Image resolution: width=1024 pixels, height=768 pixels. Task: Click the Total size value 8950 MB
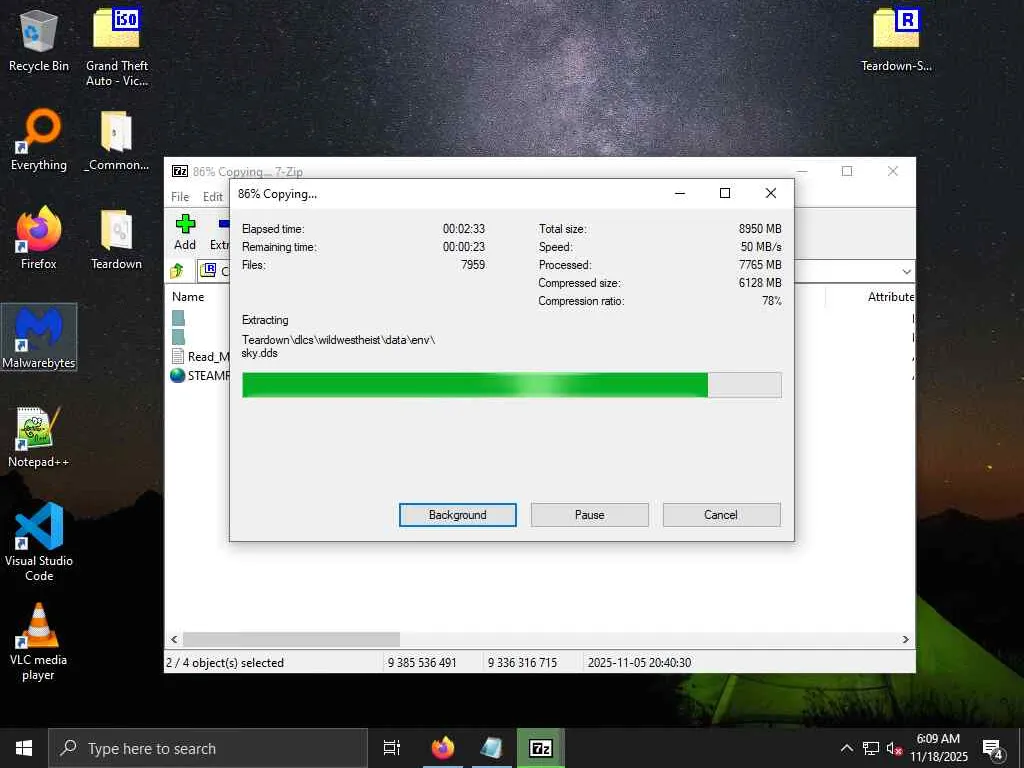click(x=760, y=229)
